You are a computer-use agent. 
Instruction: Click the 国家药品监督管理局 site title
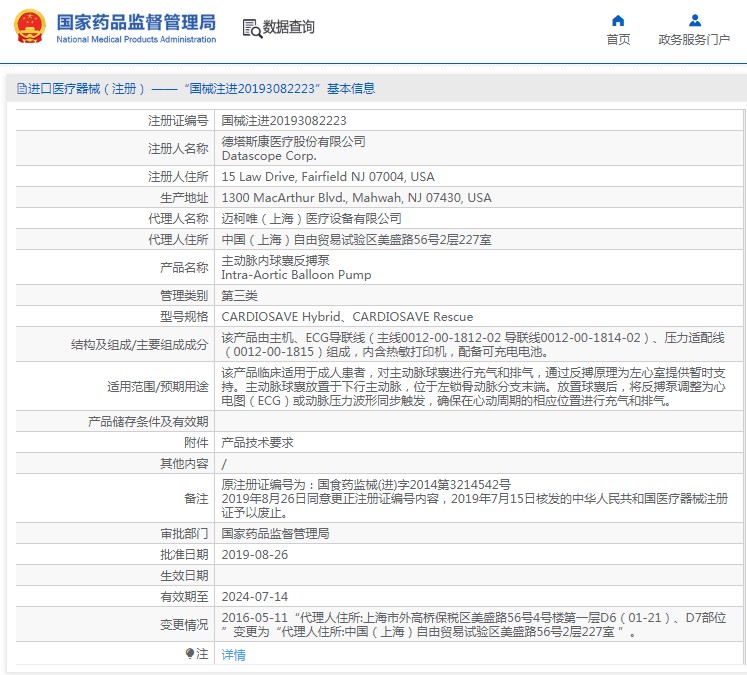(x=136, y=21)
